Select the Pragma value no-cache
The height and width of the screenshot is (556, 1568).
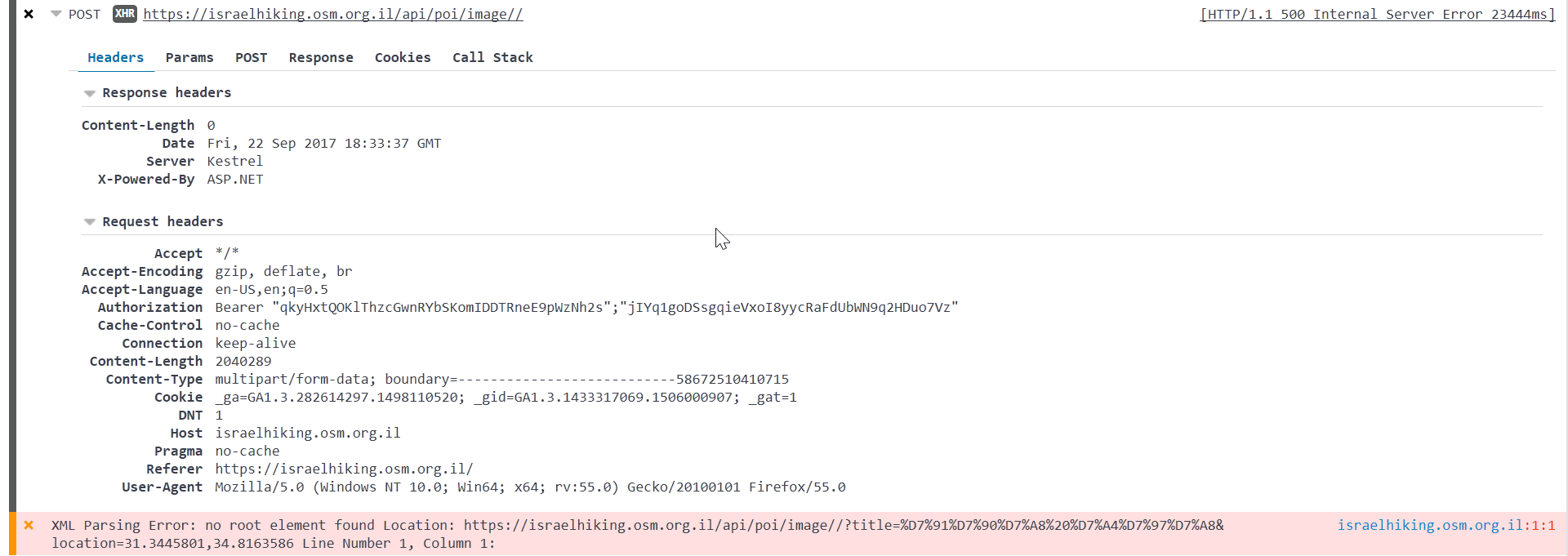tap(247, 451)
